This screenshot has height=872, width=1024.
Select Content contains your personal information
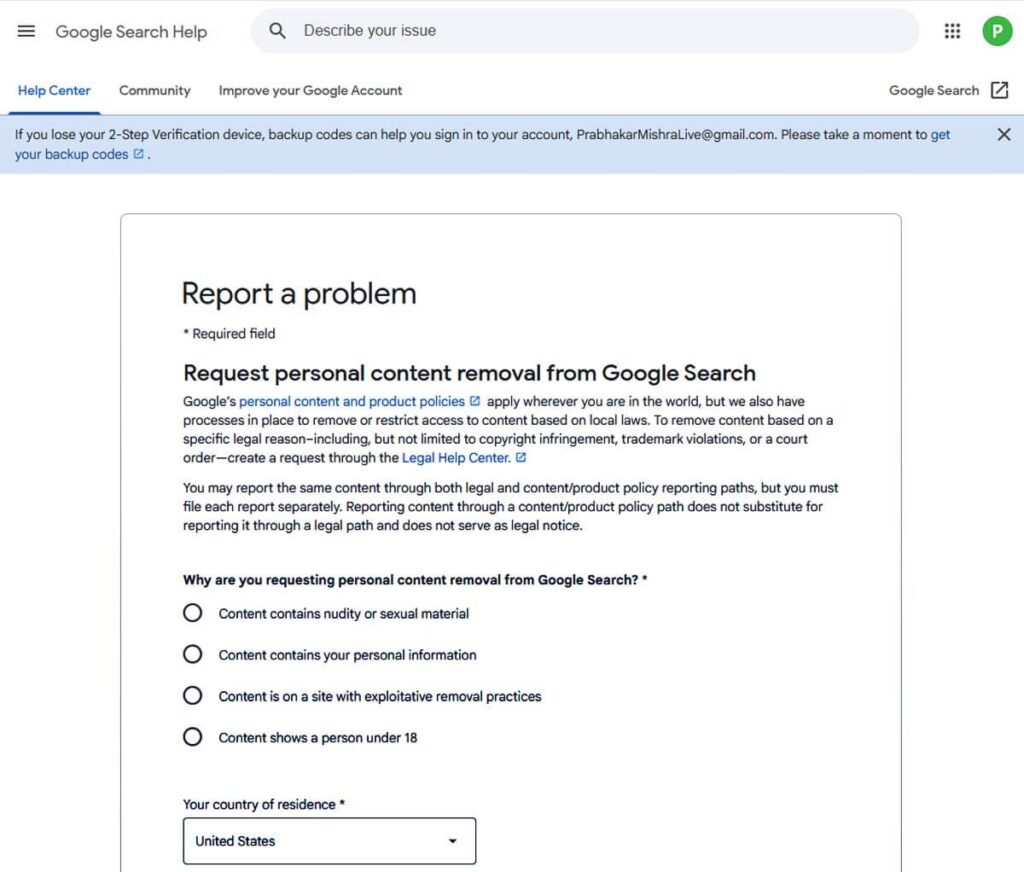192,654
